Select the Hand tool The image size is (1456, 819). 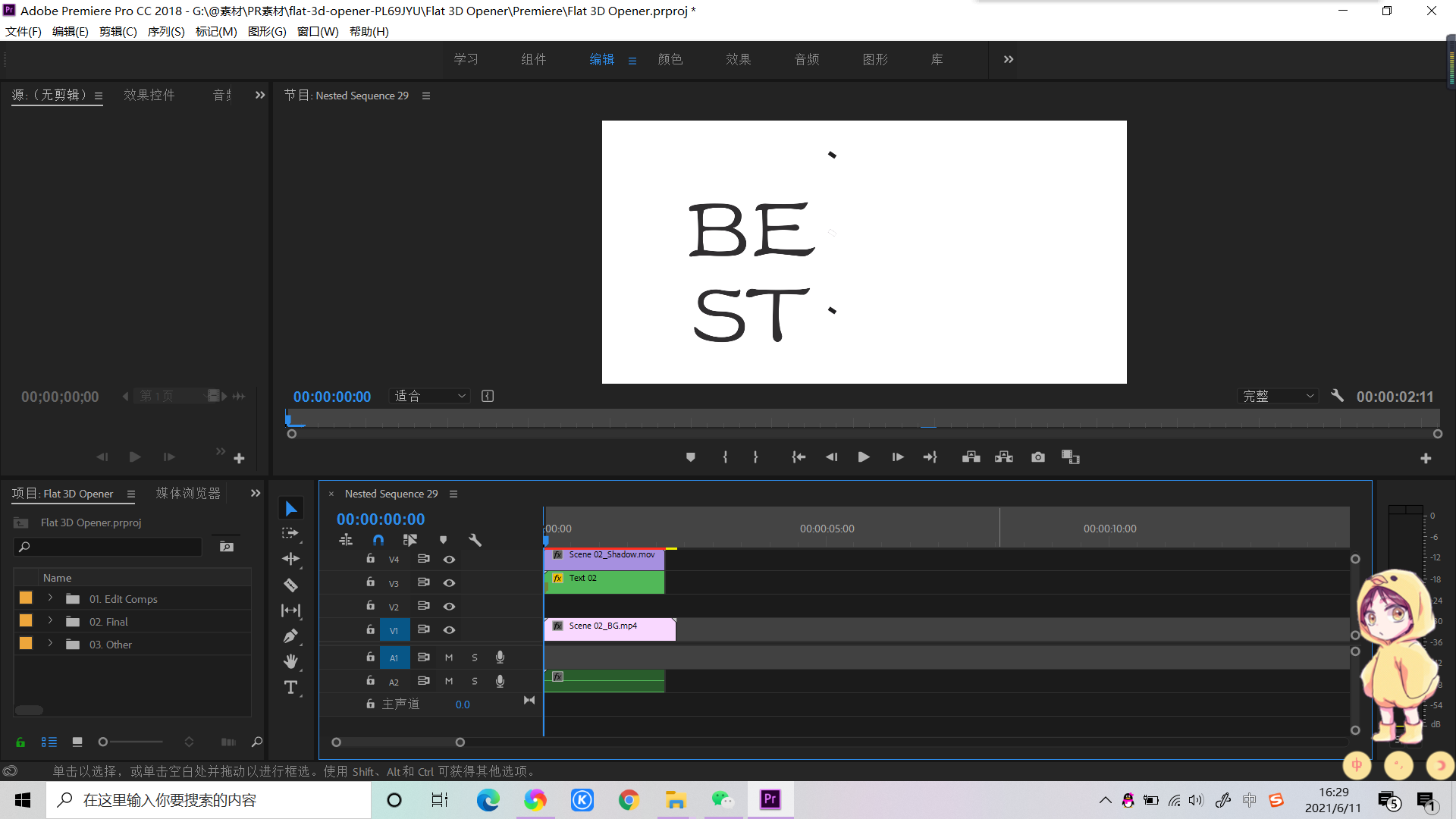click(290, 661)
